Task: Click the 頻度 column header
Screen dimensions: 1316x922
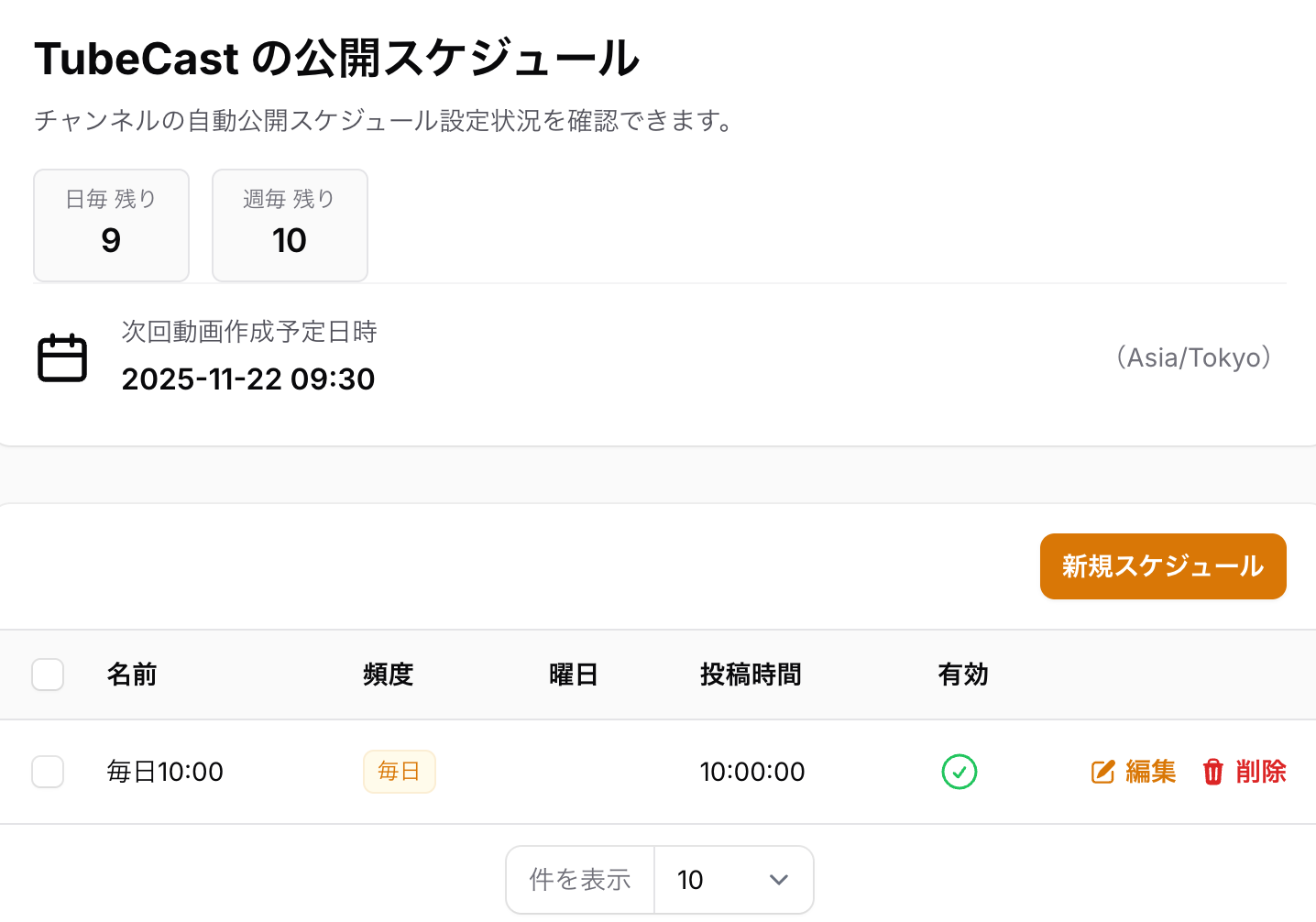Action: coord(389,675)
